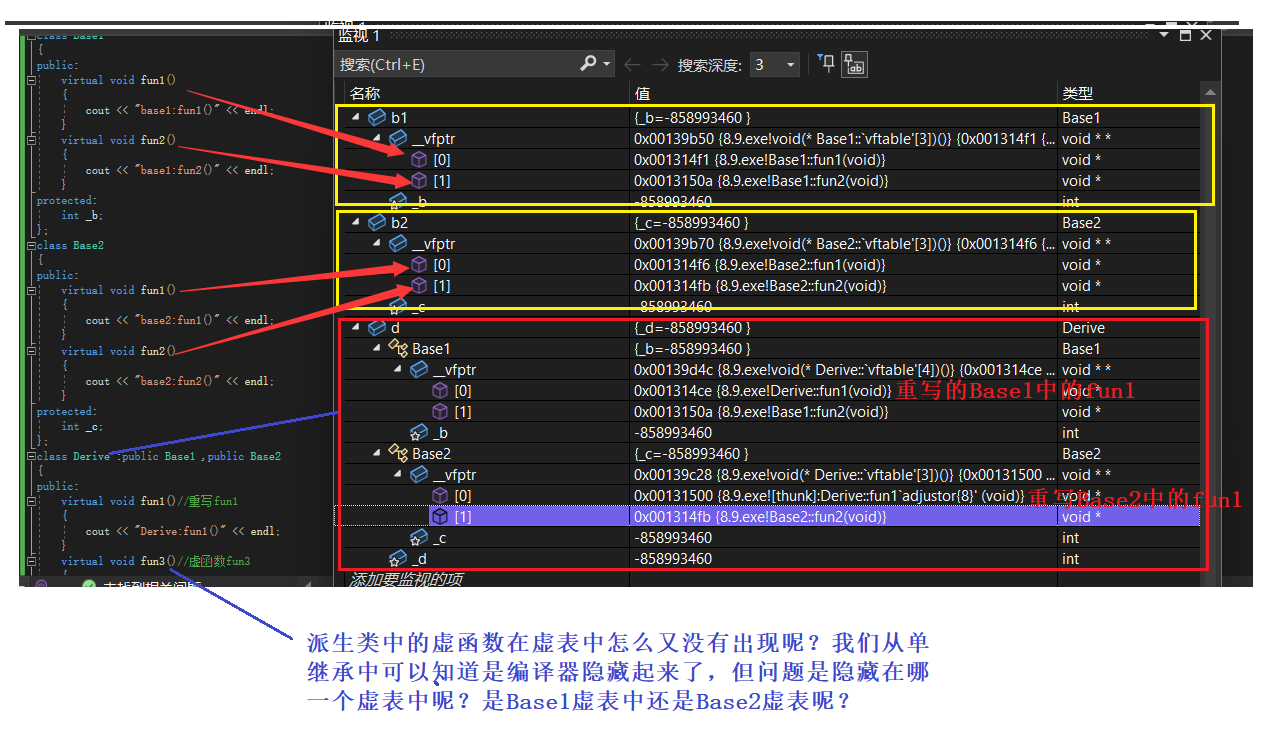Click the cube icon in the highlighted [1] row

click(440, 517)
